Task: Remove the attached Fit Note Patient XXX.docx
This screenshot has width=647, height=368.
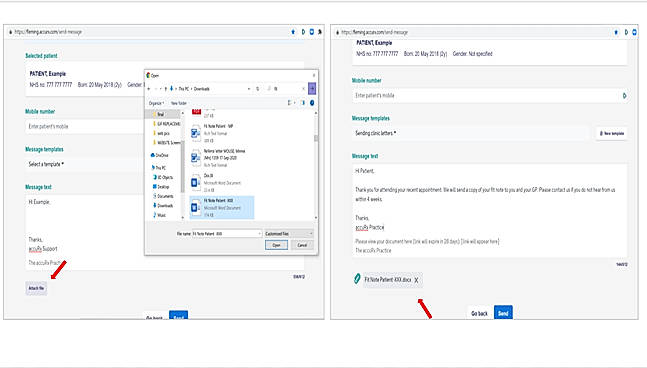Action: coord(416,280)
